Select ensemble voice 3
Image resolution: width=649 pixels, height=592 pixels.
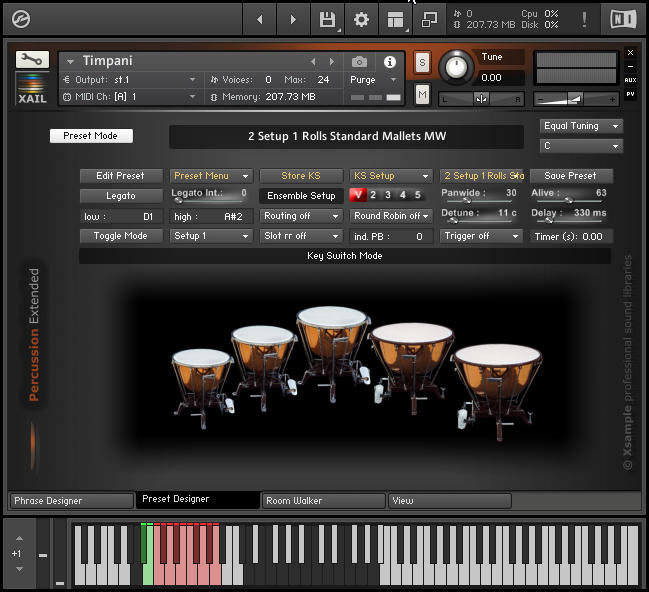click(388, 195)
